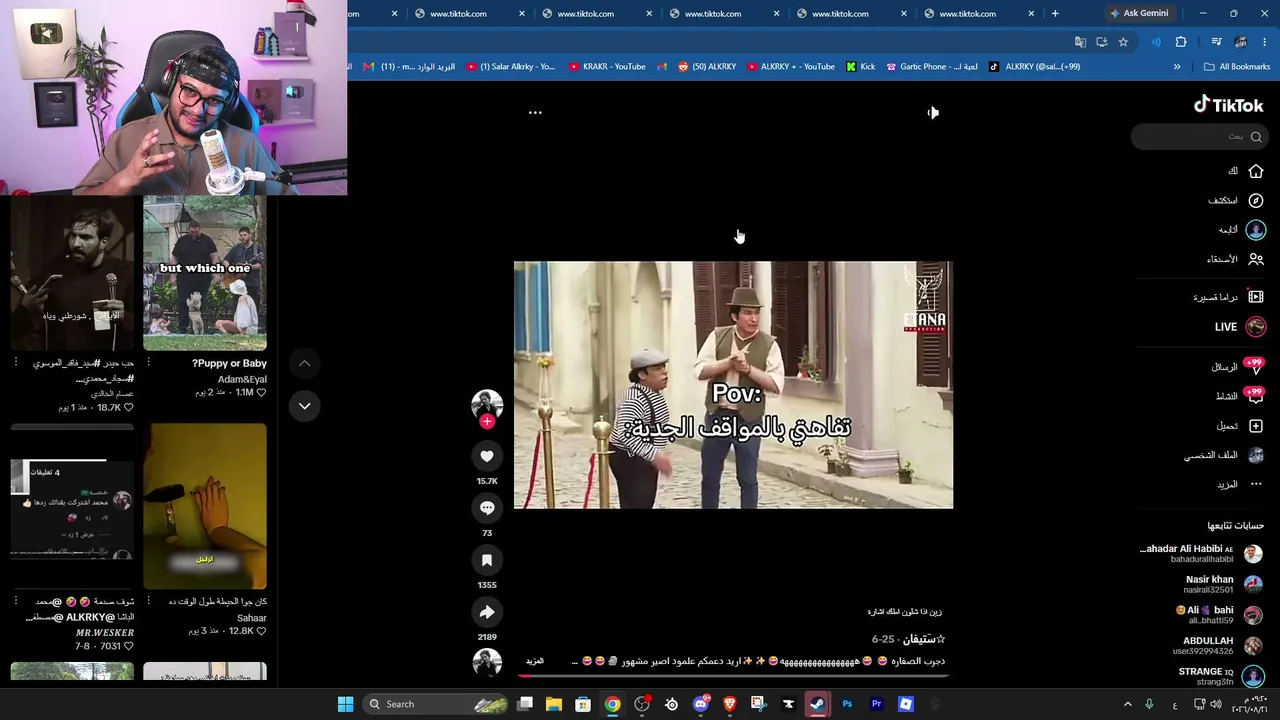Open options for the MR.WESKER video
The height and width of the screenshot is (720, 1280).
[15, 601]
